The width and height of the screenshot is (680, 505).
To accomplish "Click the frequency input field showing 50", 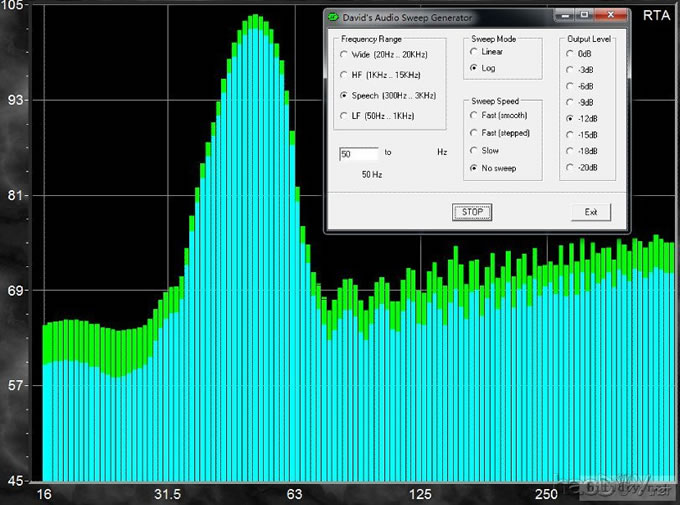I will click(x=358, y=154).
